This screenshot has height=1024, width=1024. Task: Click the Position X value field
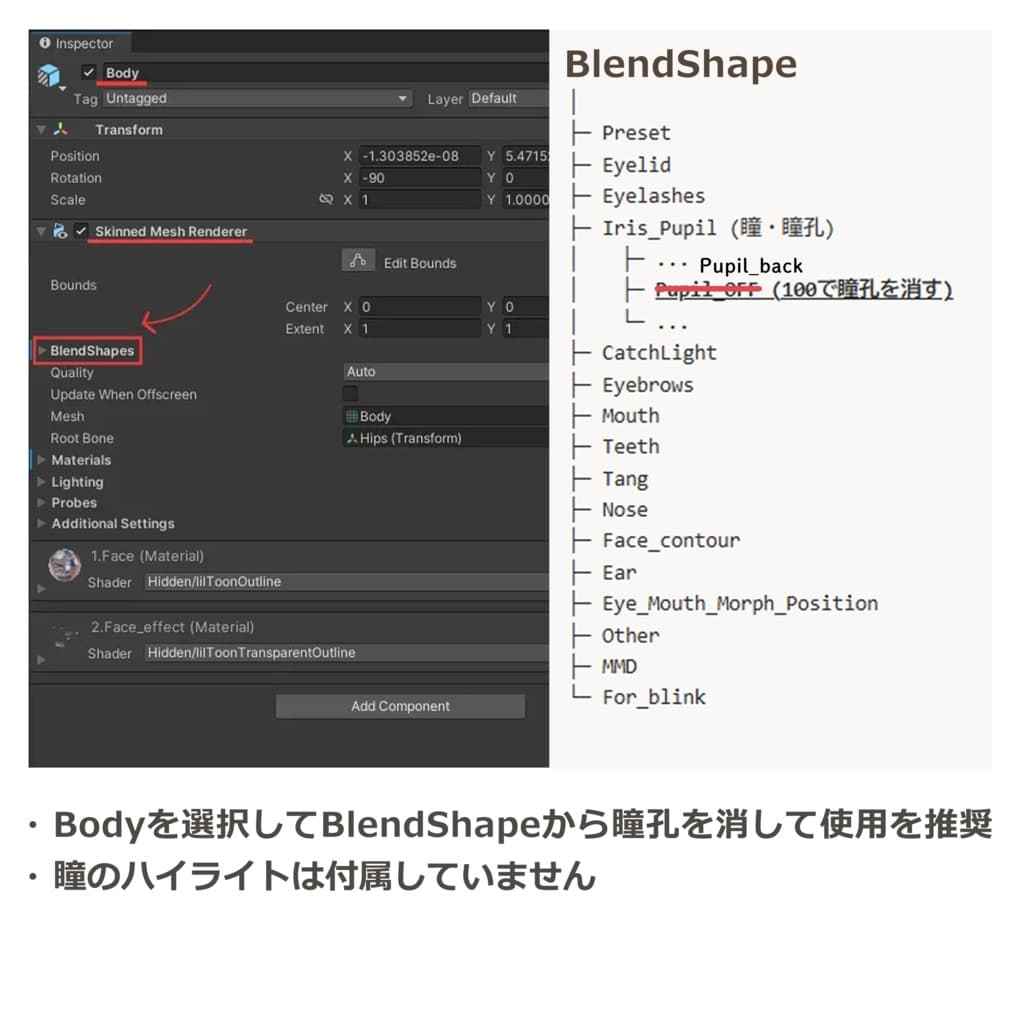tap(420, 156)
